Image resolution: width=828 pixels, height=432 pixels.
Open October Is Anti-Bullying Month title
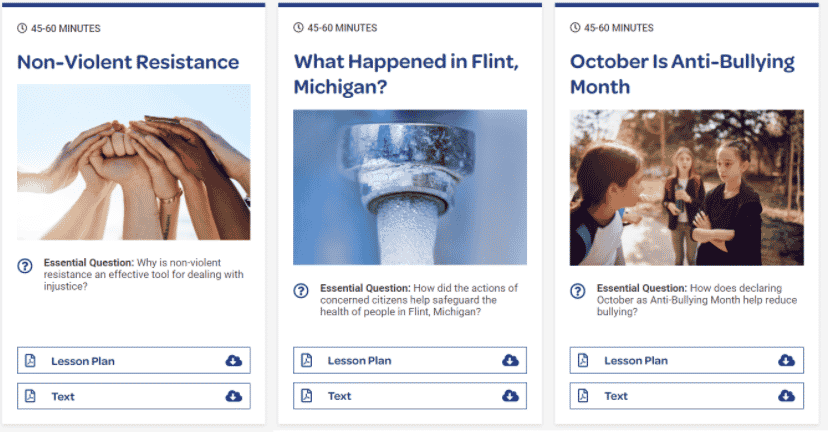682,74
